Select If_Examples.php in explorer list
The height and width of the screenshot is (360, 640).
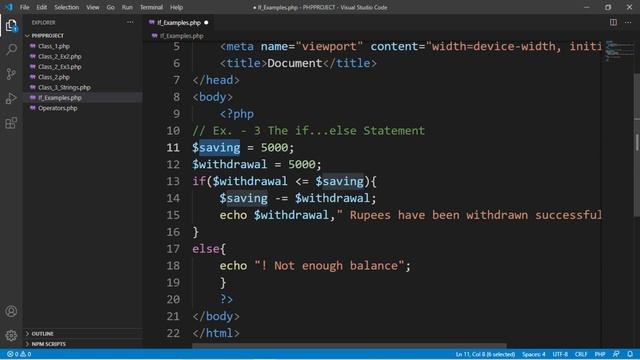60,98
